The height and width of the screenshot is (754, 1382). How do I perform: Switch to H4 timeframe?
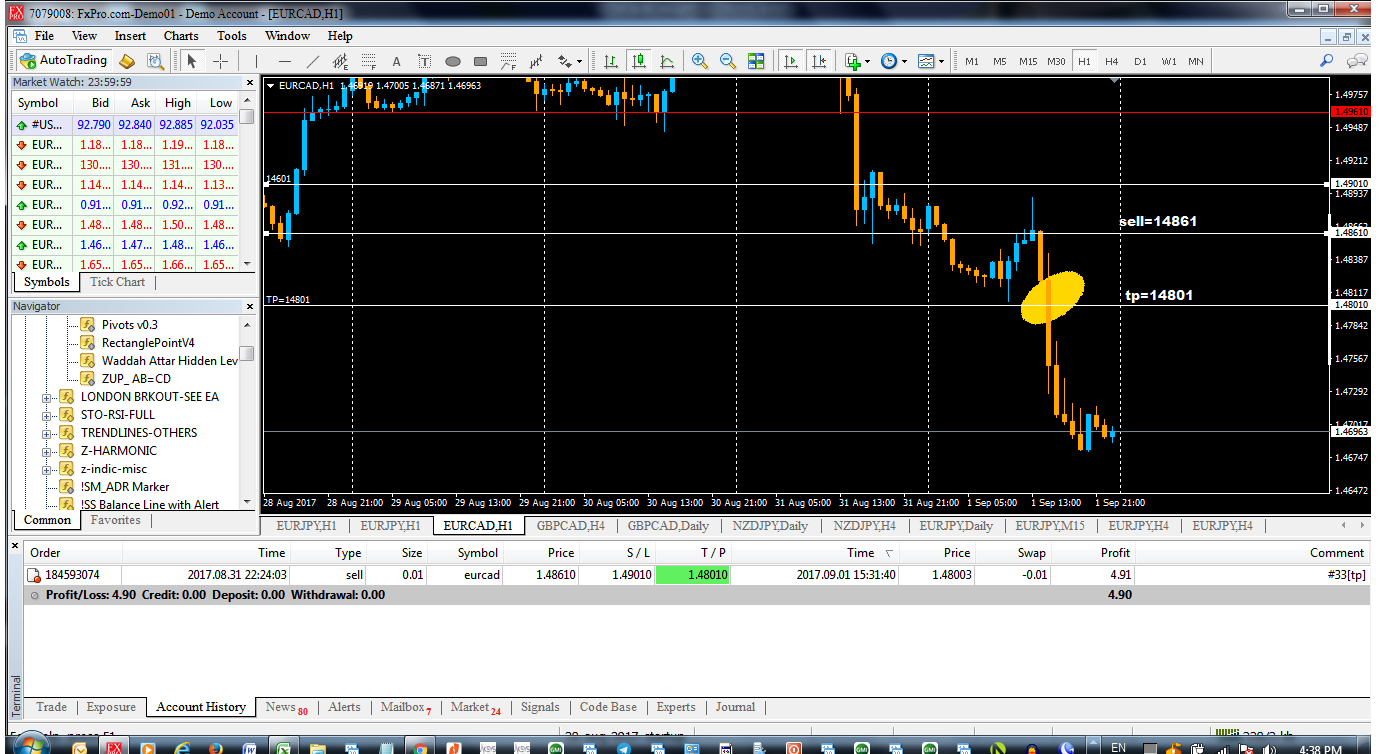coord(1111,61)
